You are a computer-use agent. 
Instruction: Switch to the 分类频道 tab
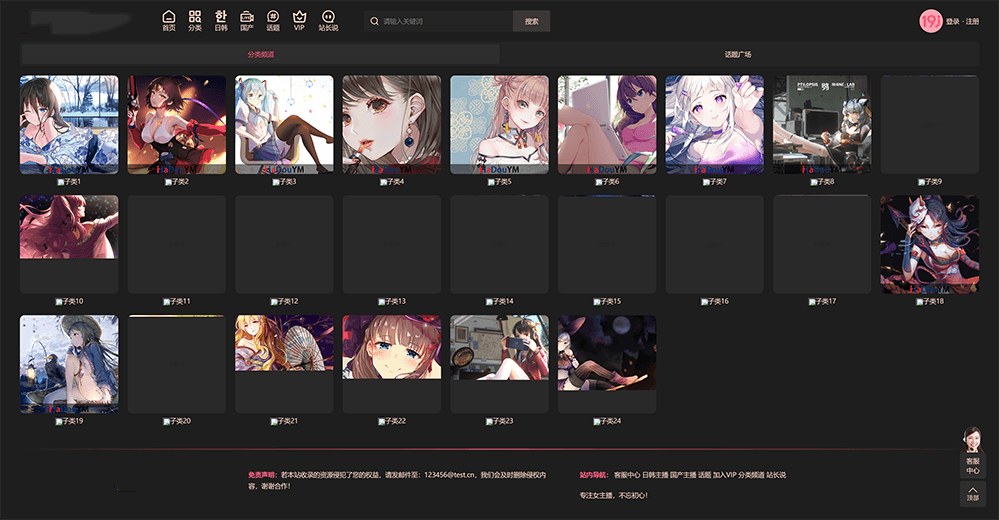pyautogui.click(x=260, y=54)
